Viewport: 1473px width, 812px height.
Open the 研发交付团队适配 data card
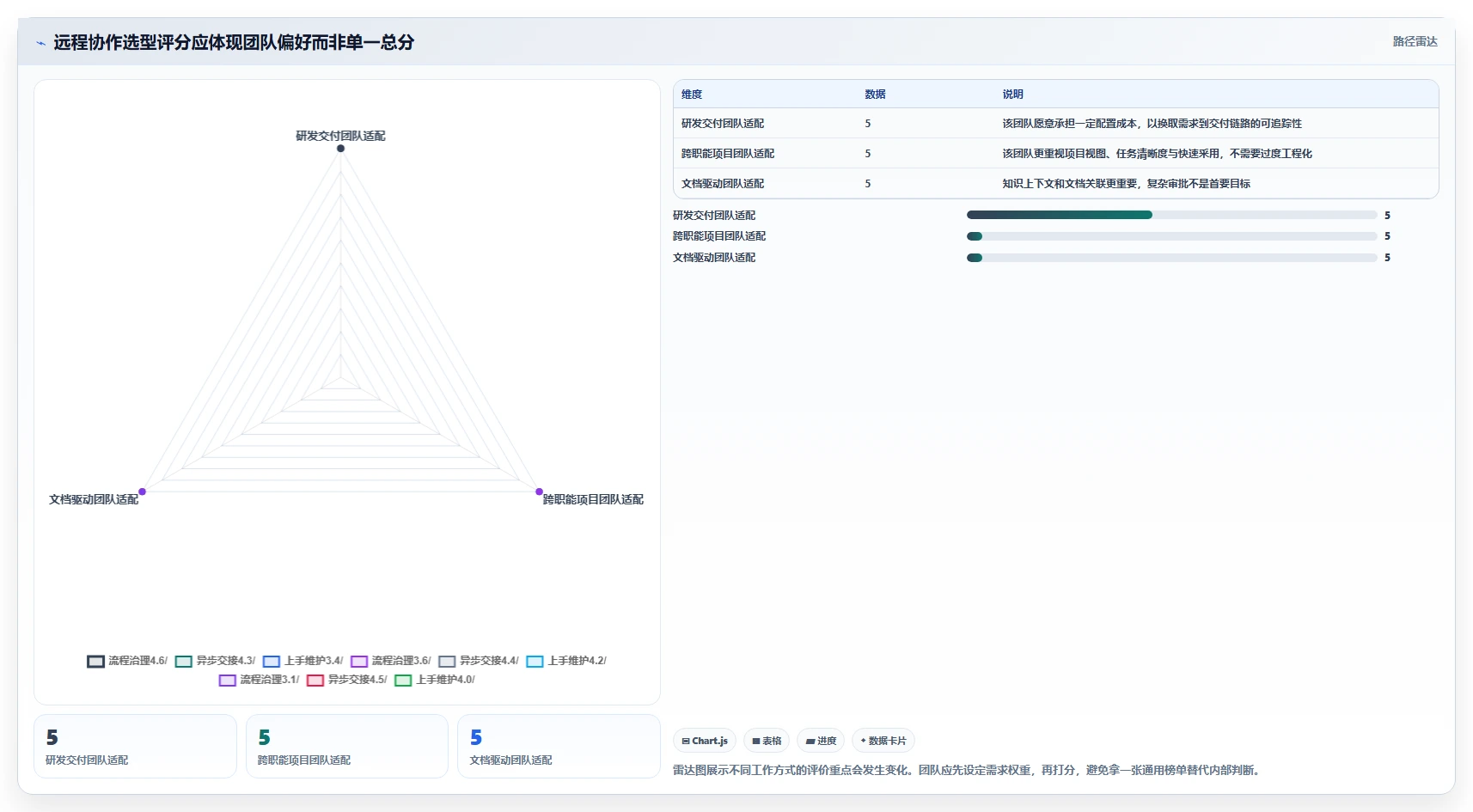coord(135,747)
